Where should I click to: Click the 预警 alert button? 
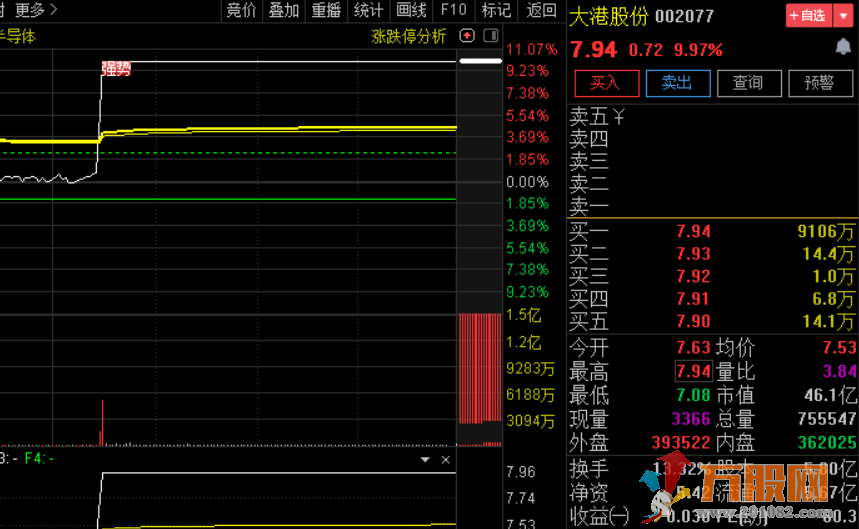[x=820, y=83]
